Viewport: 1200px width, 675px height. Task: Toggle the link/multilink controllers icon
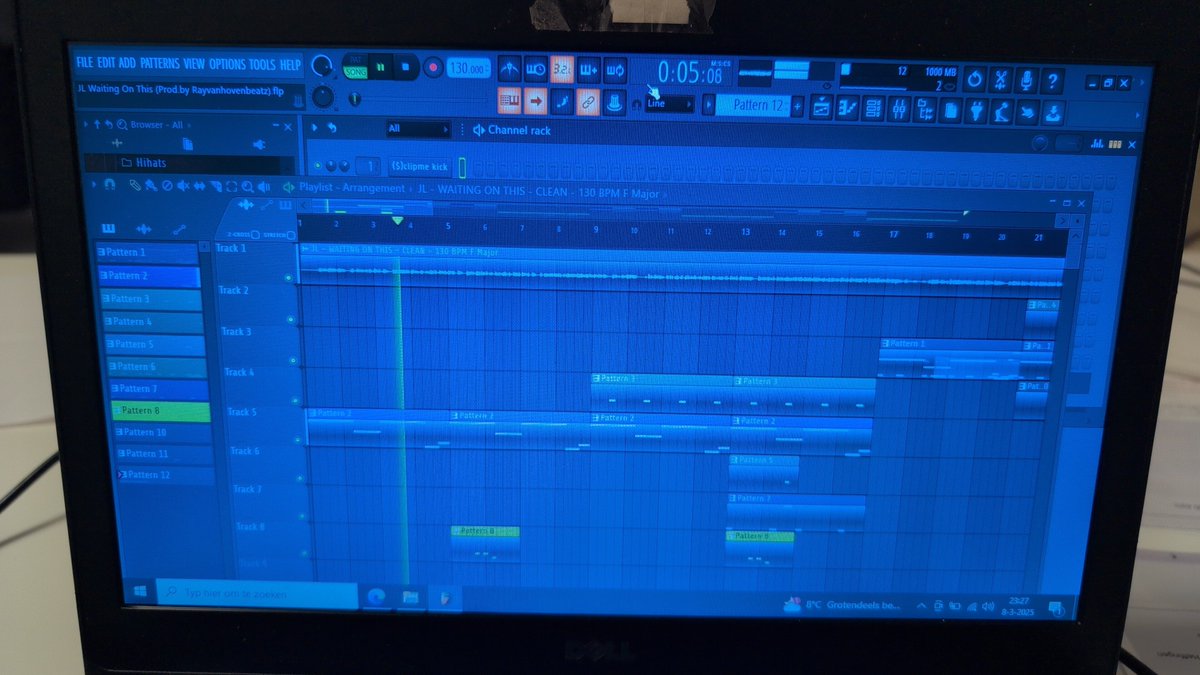click(588, 102)
